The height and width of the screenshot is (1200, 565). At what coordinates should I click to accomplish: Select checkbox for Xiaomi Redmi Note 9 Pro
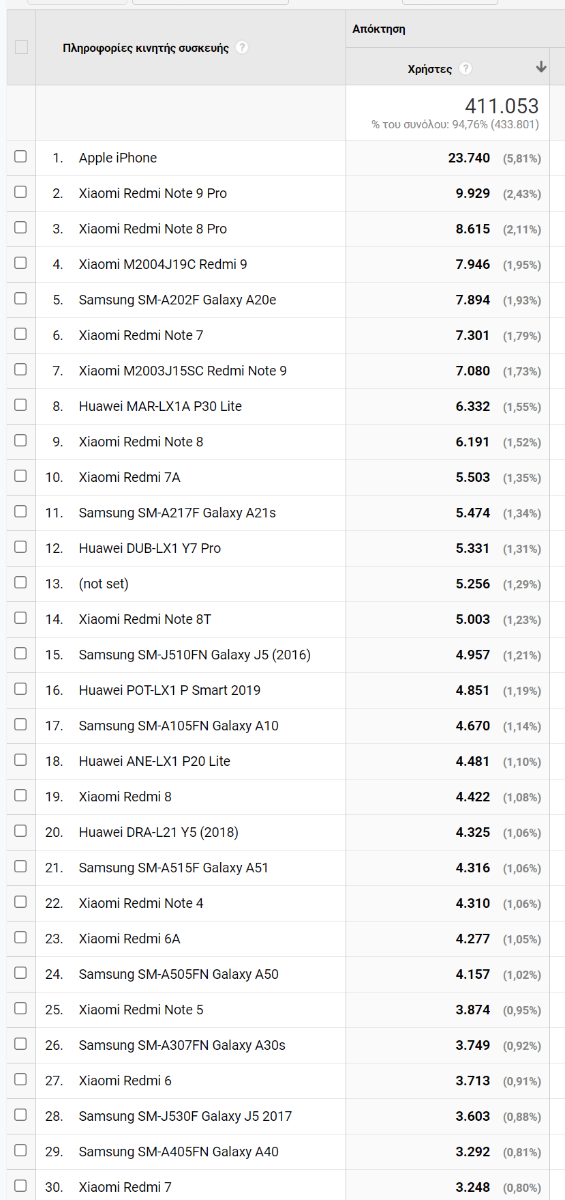coord(21,192)
